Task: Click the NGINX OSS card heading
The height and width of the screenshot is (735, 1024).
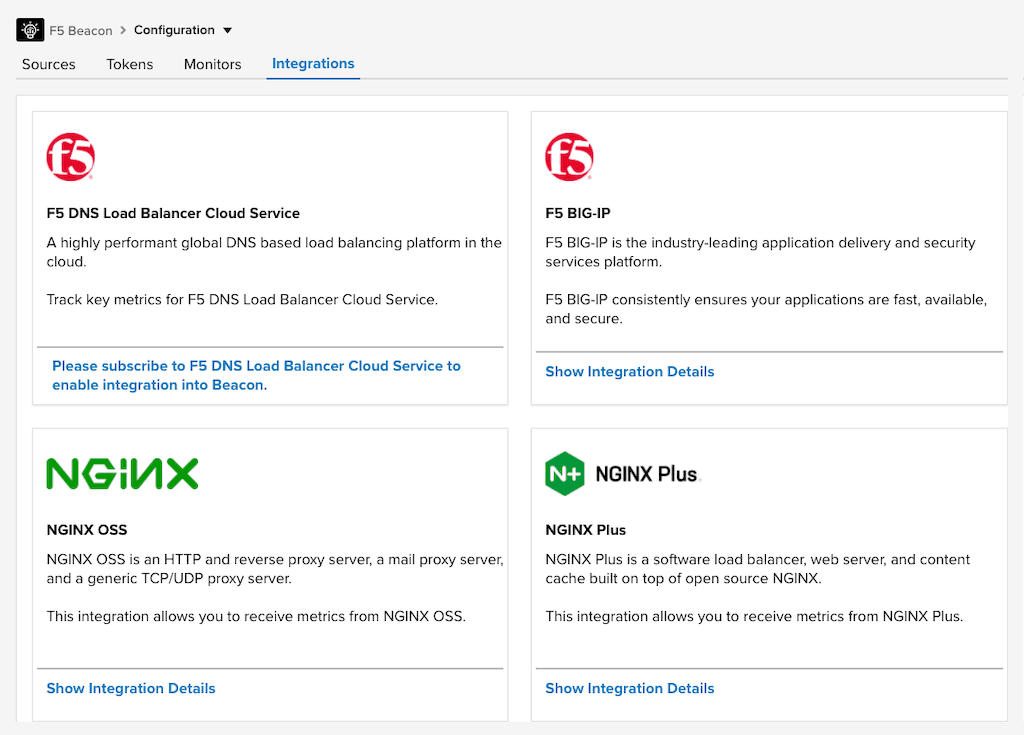Action: pyautogui.click(x=87, y=530)
